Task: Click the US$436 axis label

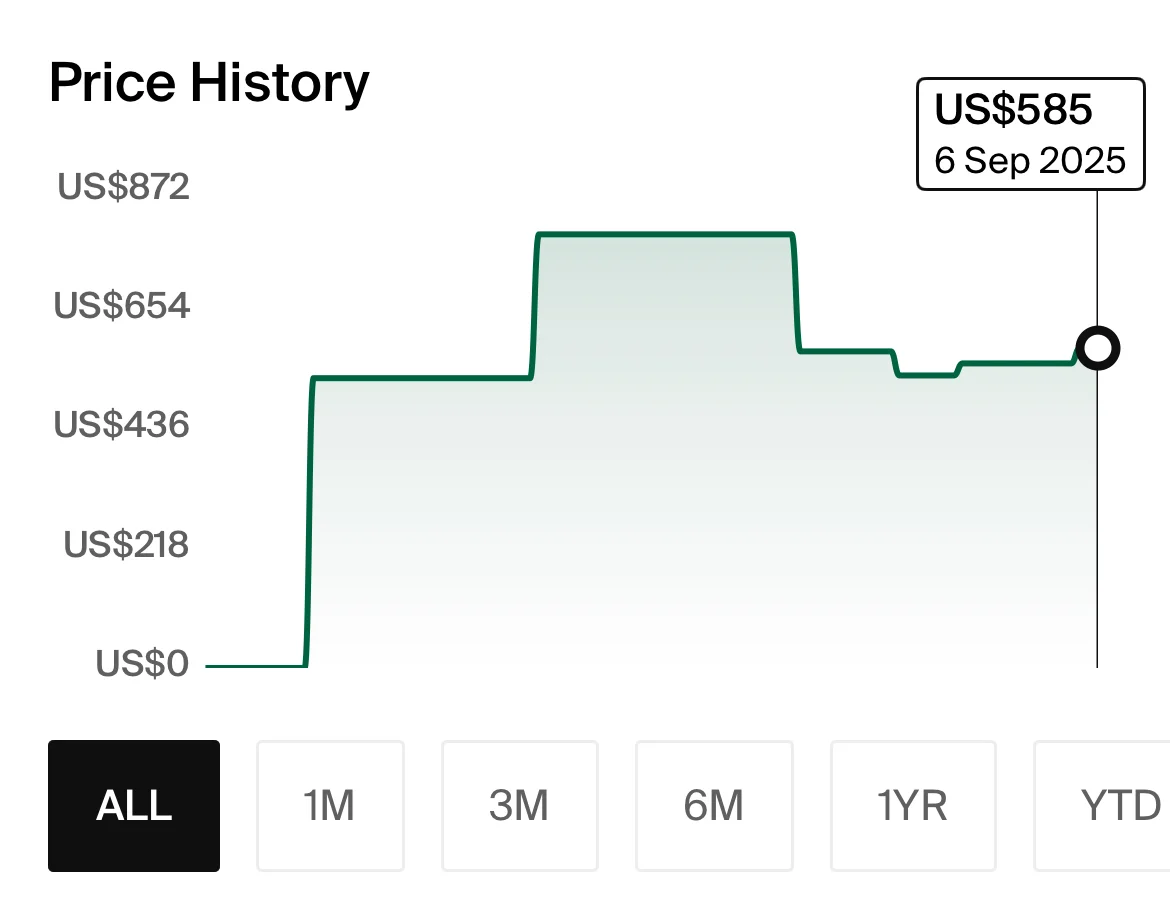Action: pyautogui.click(x=122, y=425)
